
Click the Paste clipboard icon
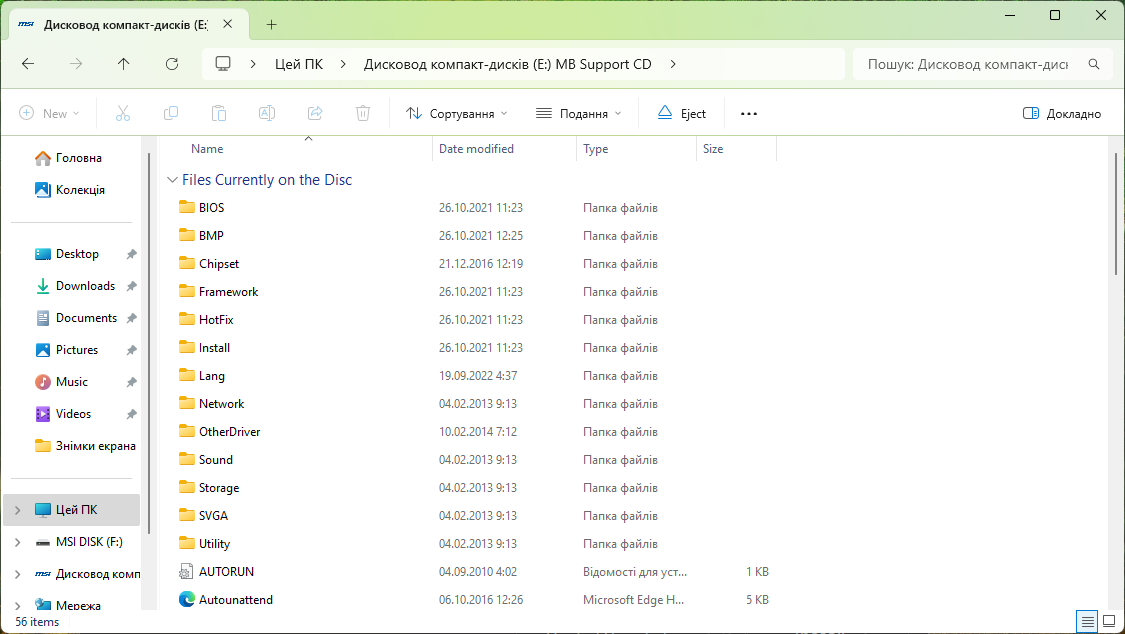pos(219,113)
